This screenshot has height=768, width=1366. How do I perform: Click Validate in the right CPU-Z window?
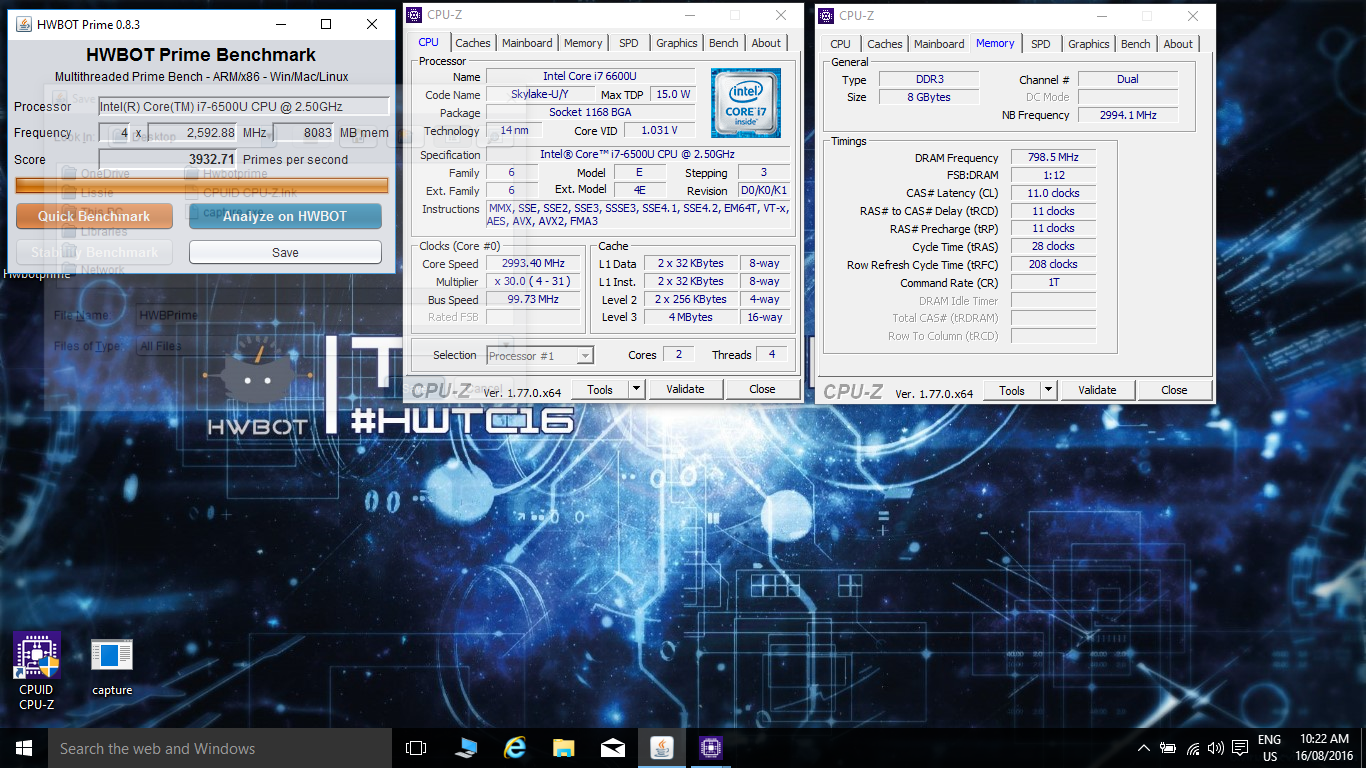1097,390
